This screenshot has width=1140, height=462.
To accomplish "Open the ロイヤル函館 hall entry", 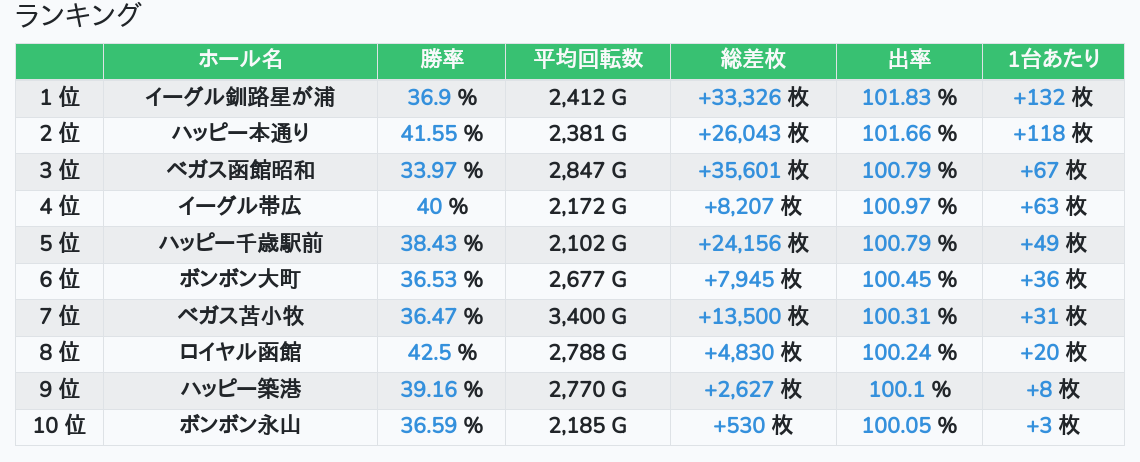I will click(x=240, y=352).
